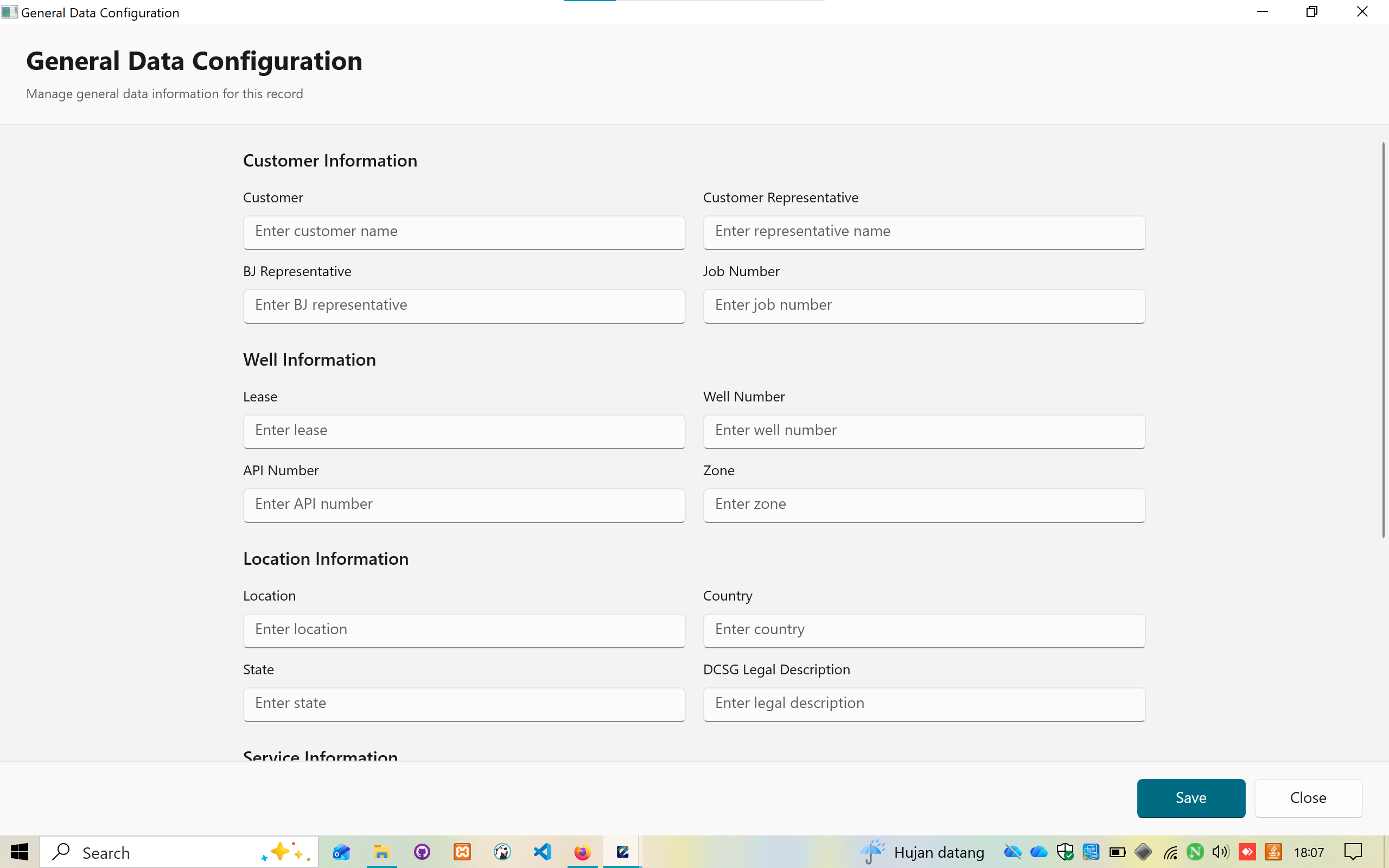Viewport: 1389px width, 868px height.
Task: Open the notification center icon
Action: click(x=1353, y=852)
